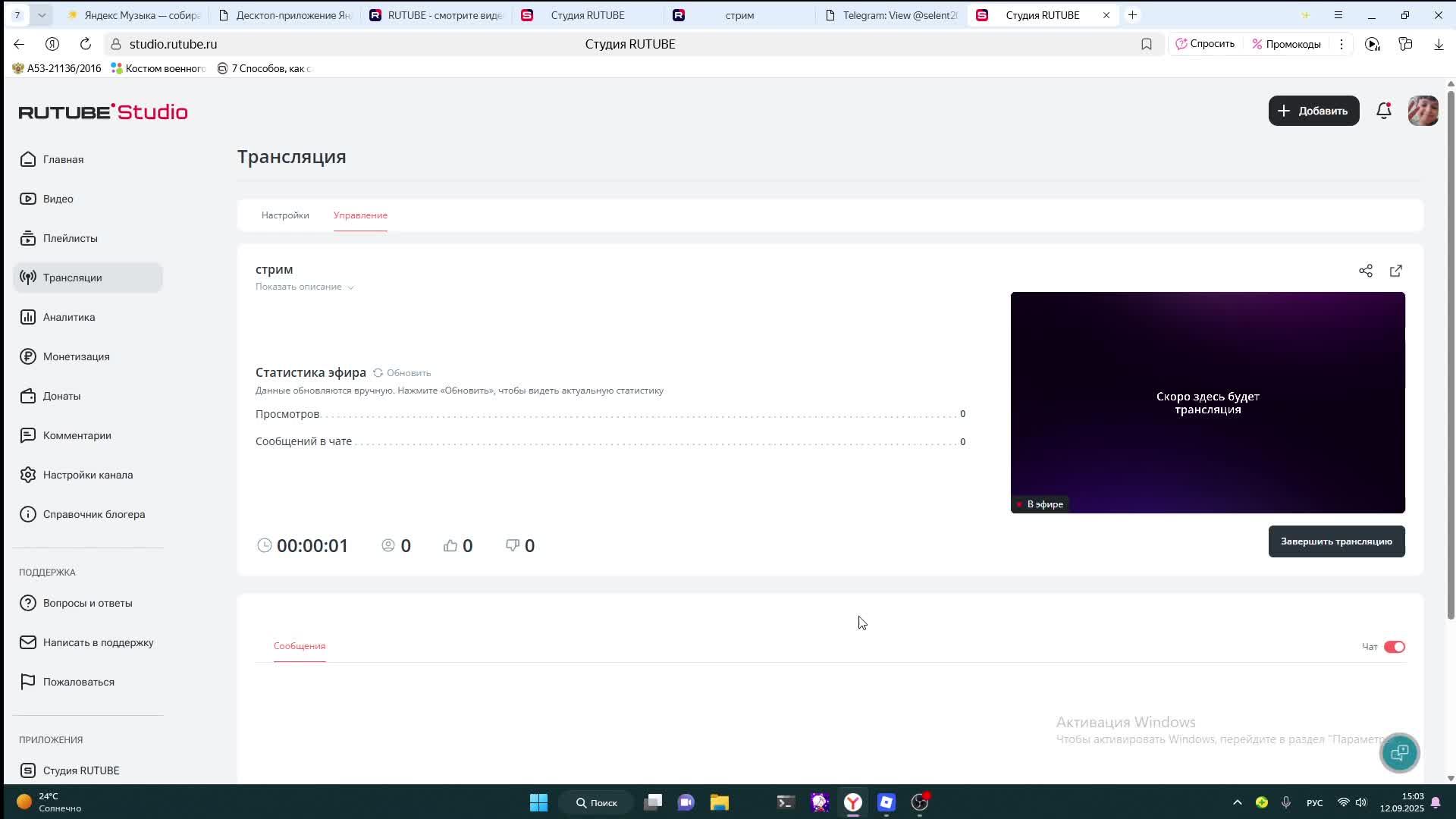The height and width of the screenshot is (819, 1456).
Task: Open the support chat floating icon
Action: [x=1399, y=753]
